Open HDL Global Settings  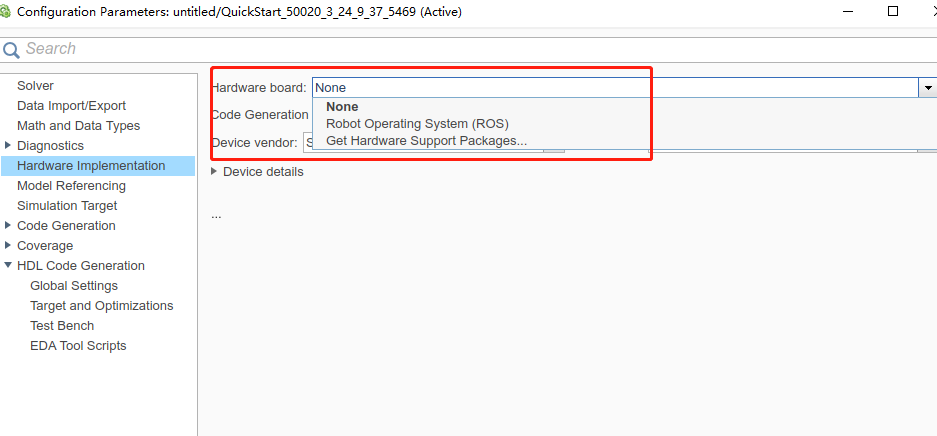tap(74, 286)
